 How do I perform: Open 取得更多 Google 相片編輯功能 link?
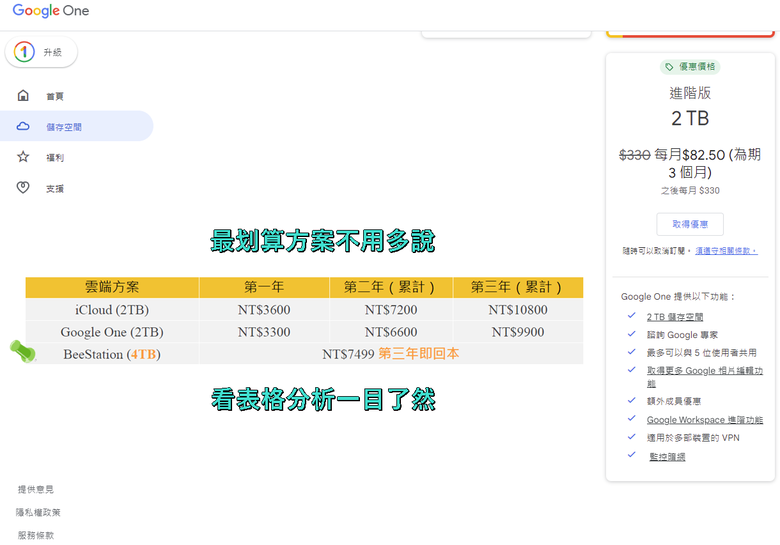tap(704, 376)
